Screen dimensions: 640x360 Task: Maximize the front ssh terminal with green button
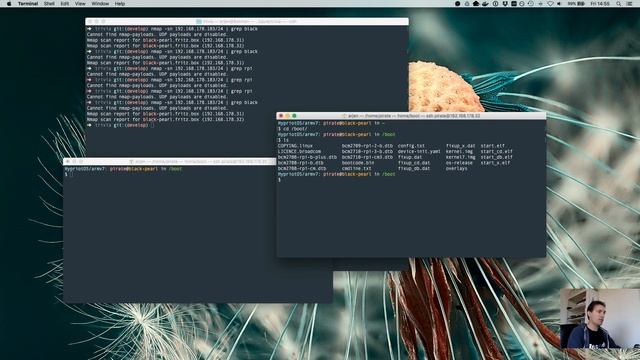[x=294, y=116]
